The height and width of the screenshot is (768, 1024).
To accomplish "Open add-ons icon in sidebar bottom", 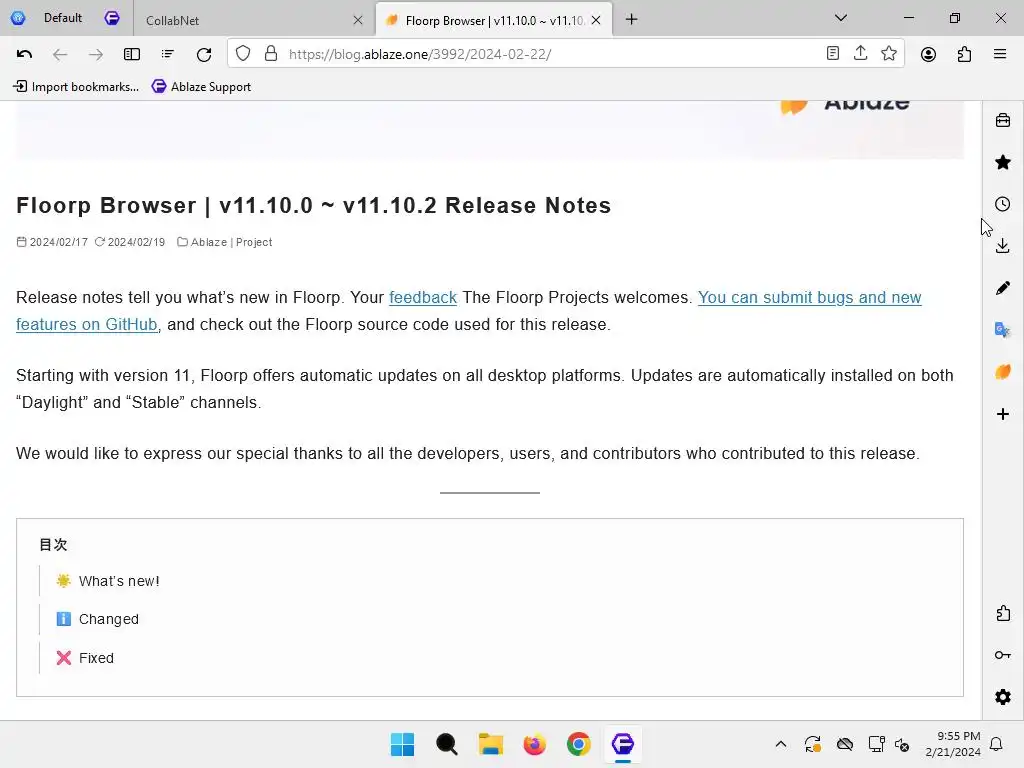I will 1003,613.
